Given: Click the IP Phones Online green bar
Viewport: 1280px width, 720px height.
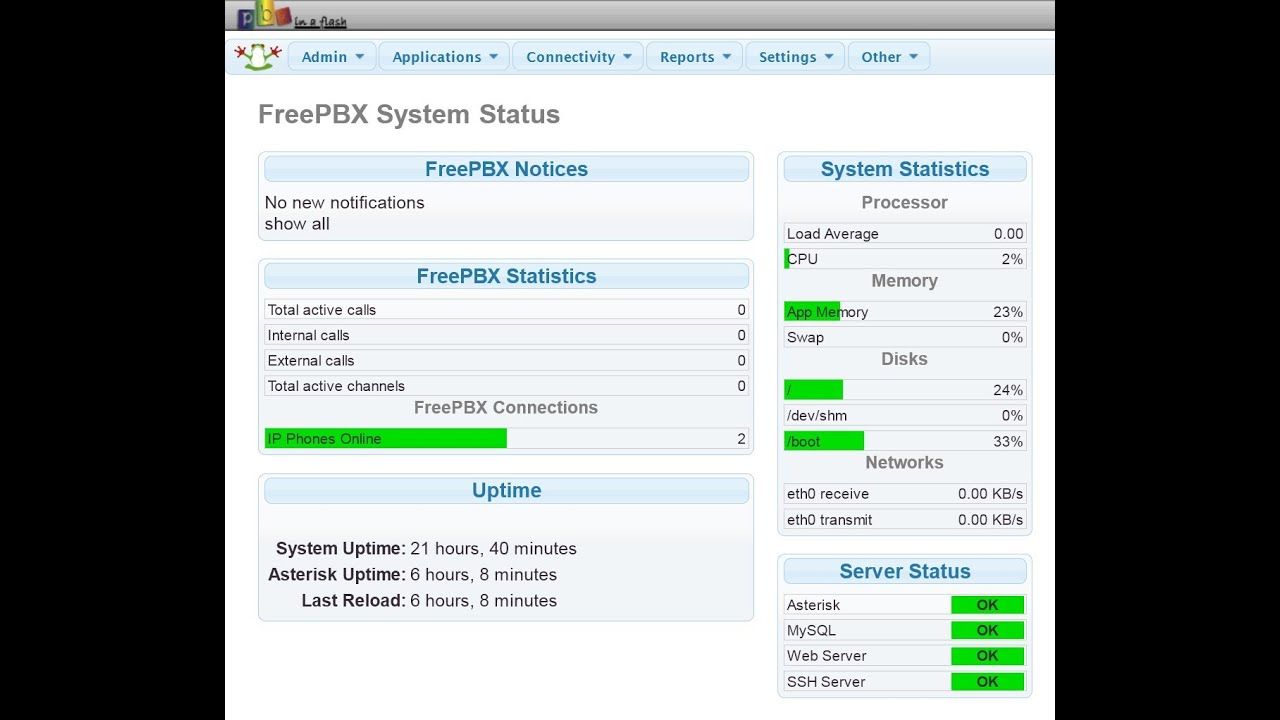Looking at the screenshot, I should tap(386, 438).
